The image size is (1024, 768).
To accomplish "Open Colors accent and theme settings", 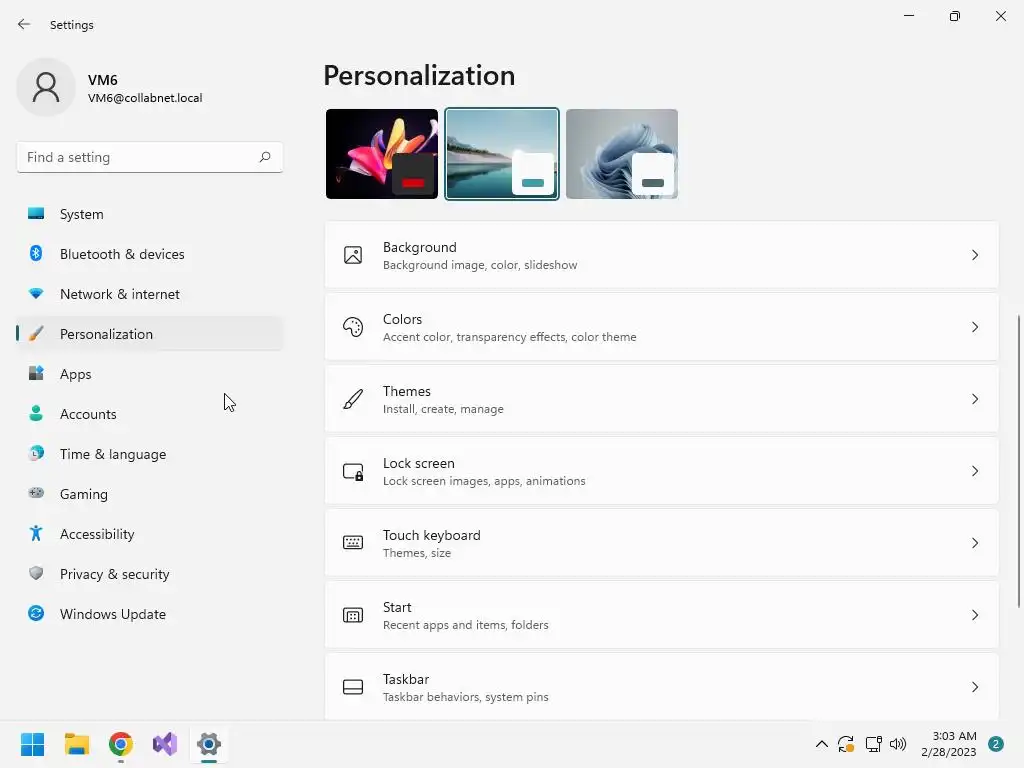I will 662,327.
